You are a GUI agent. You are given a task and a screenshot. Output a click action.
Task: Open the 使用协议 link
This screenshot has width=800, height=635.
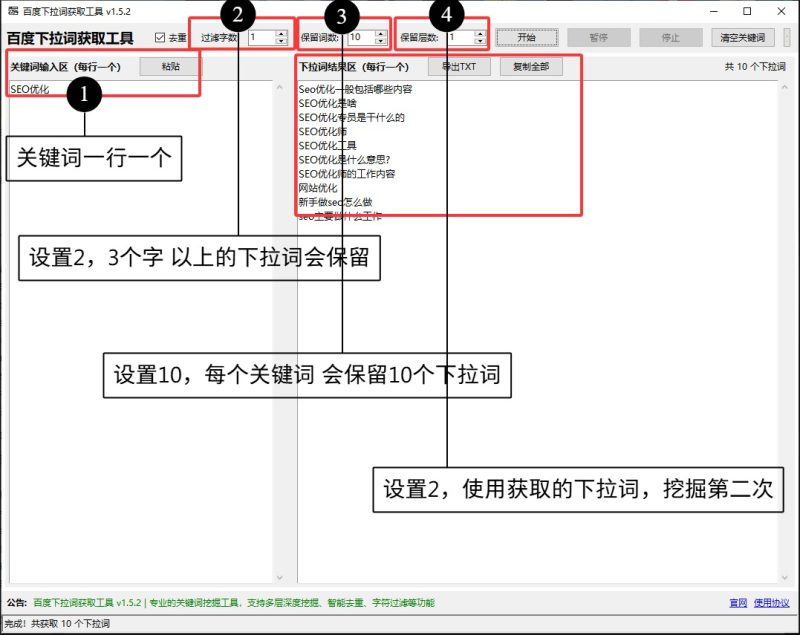pyautogui.click(x=771, y=603)
